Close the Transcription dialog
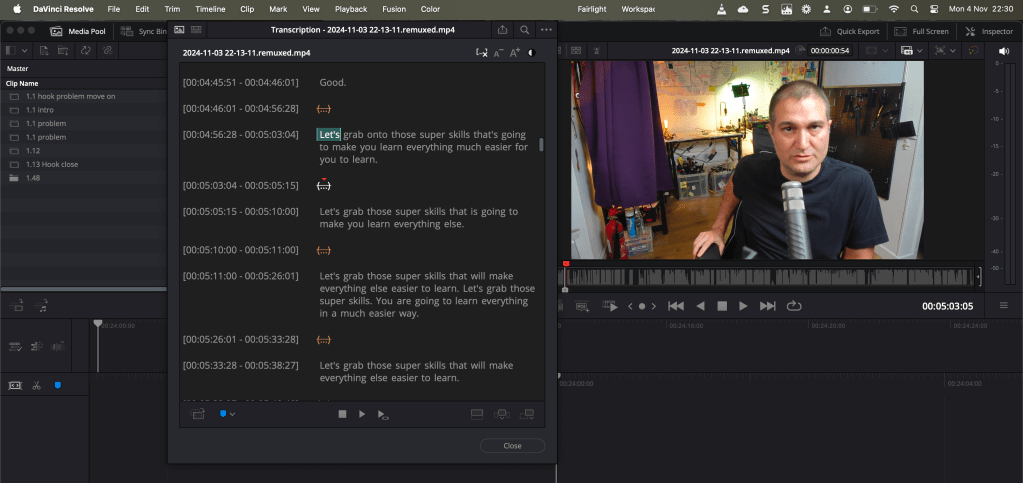Viewport: 1023px width, 483px height. tap(512, 446)
